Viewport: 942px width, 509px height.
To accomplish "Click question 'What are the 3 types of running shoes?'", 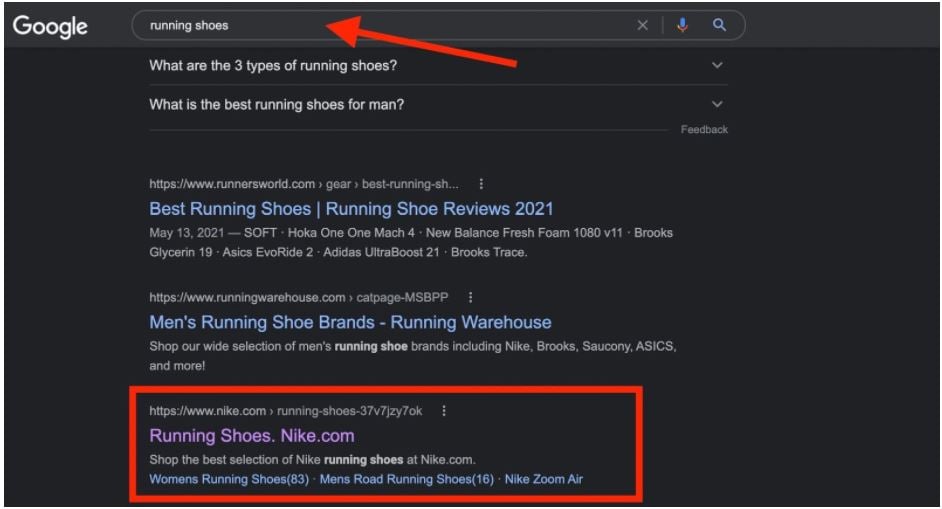I will pos(273,66).
